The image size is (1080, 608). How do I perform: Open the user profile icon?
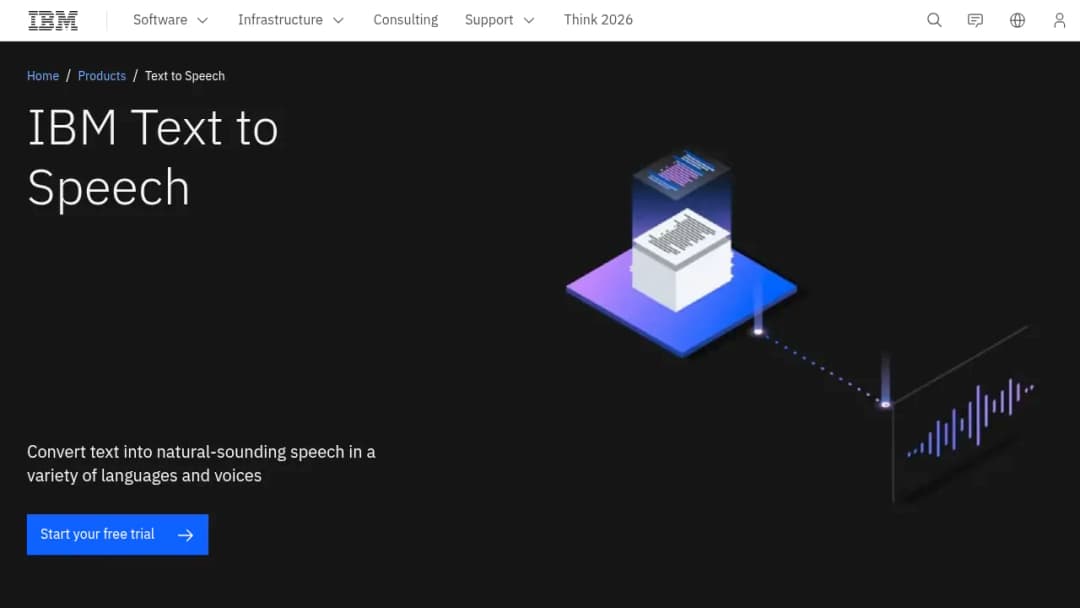tap(1059, 20)
